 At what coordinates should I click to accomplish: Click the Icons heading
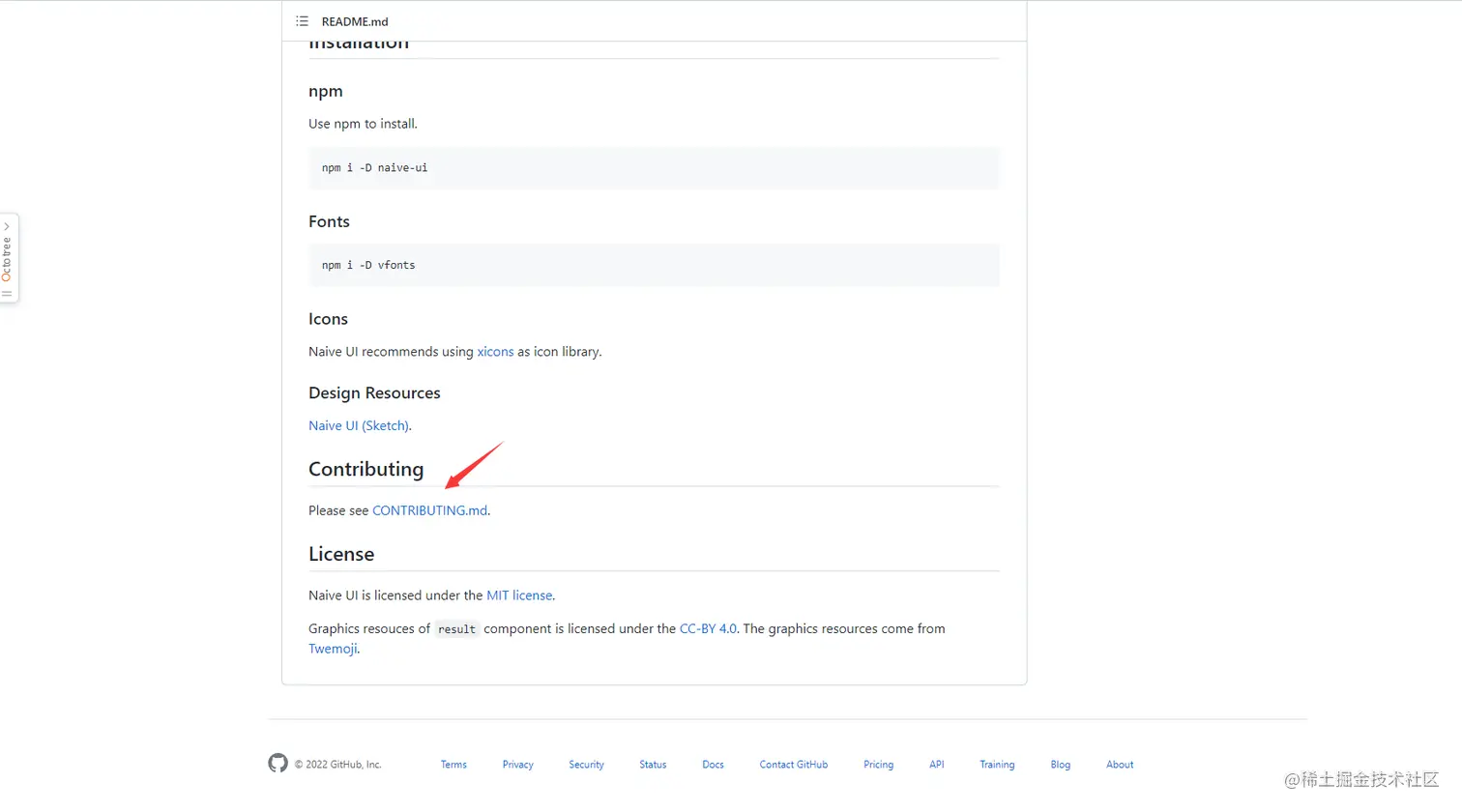point(328,319)
